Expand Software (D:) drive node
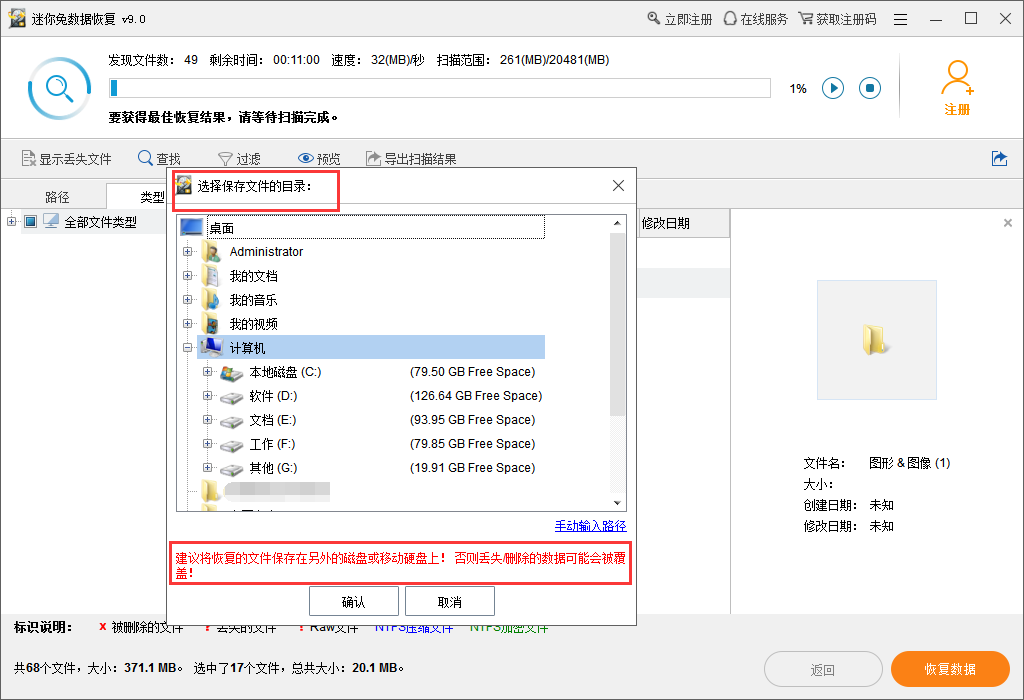This screenshot has width=1024, height=700. click(207, 395)
